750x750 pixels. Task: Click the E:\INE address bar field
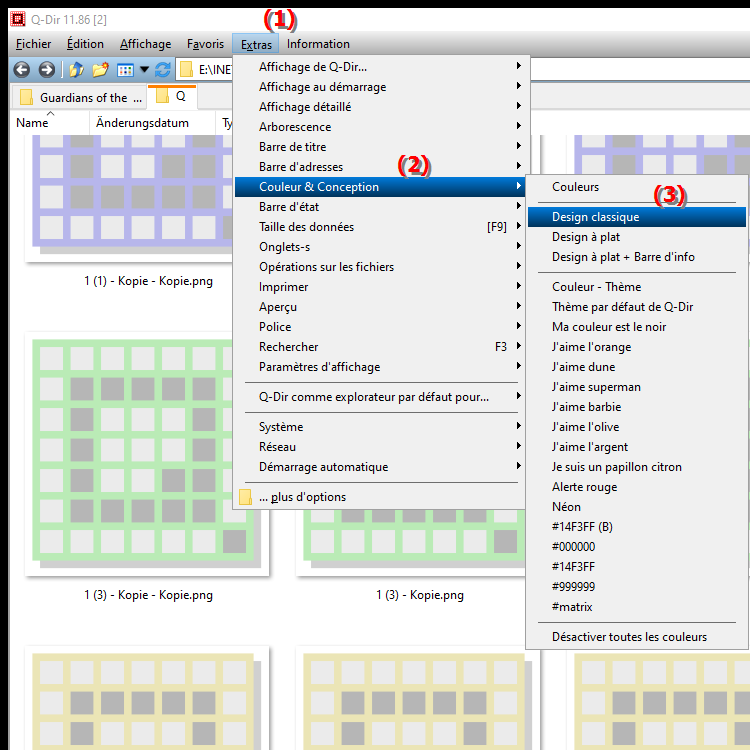pos(206,70)
